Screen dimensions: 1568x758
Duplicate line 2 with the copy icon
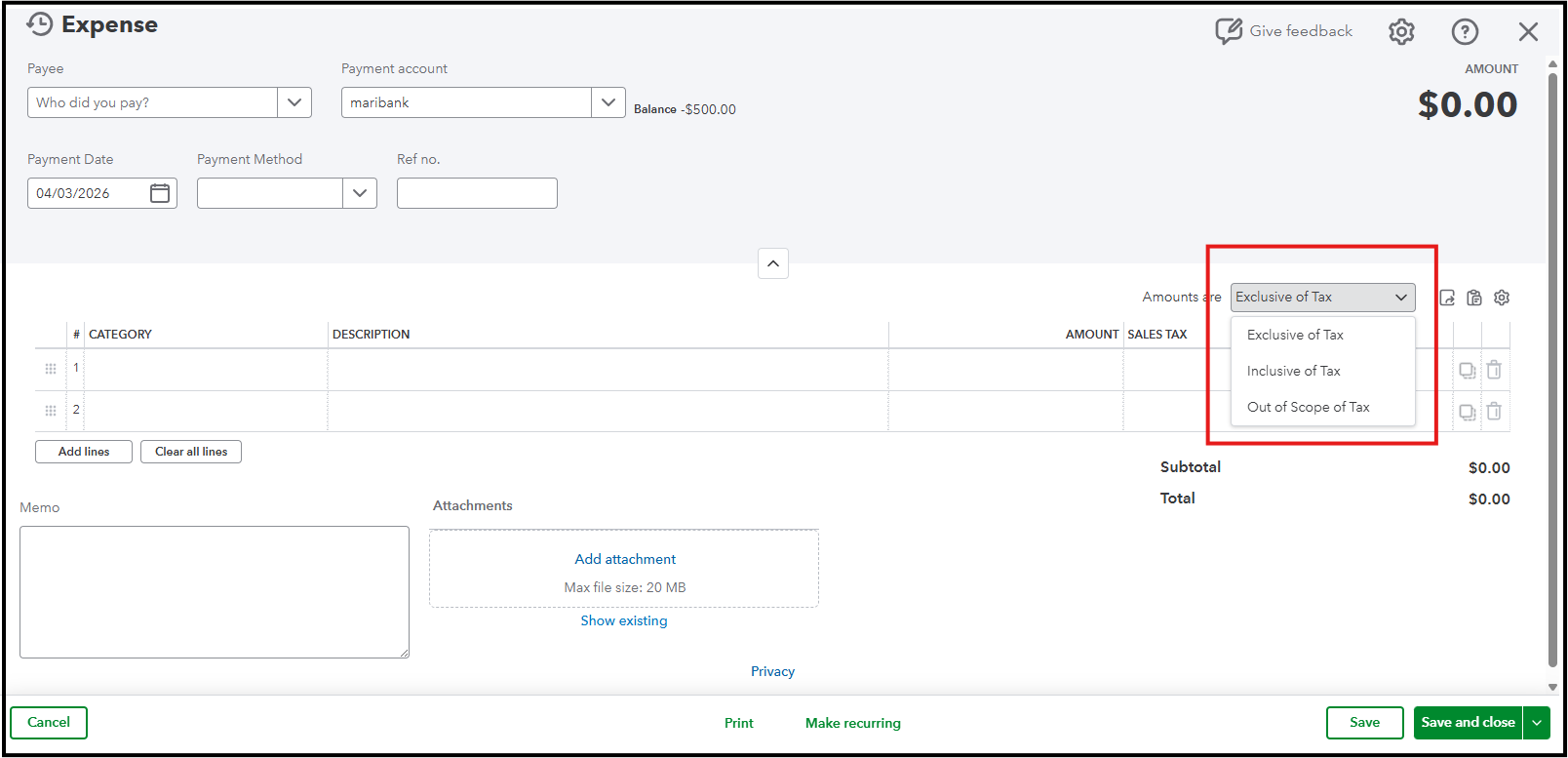click(x=1467, y=412)
